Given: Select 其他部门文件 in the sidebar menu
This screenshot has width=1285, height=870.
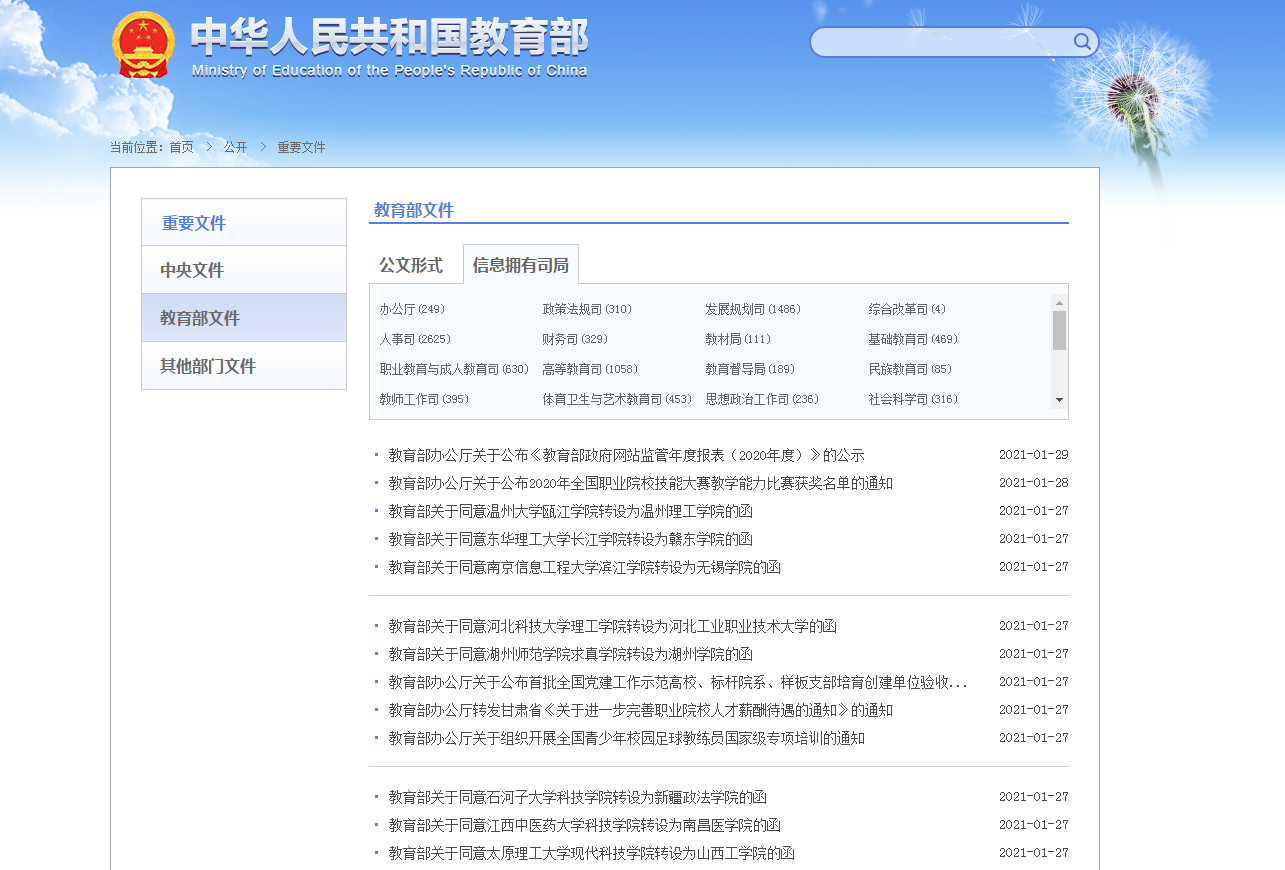Looking at the screenshot, I should 244,366.
